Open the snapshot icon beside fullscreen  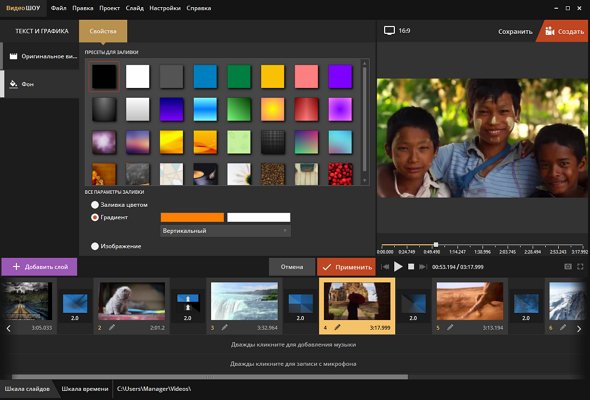click(x=568, y=266)
